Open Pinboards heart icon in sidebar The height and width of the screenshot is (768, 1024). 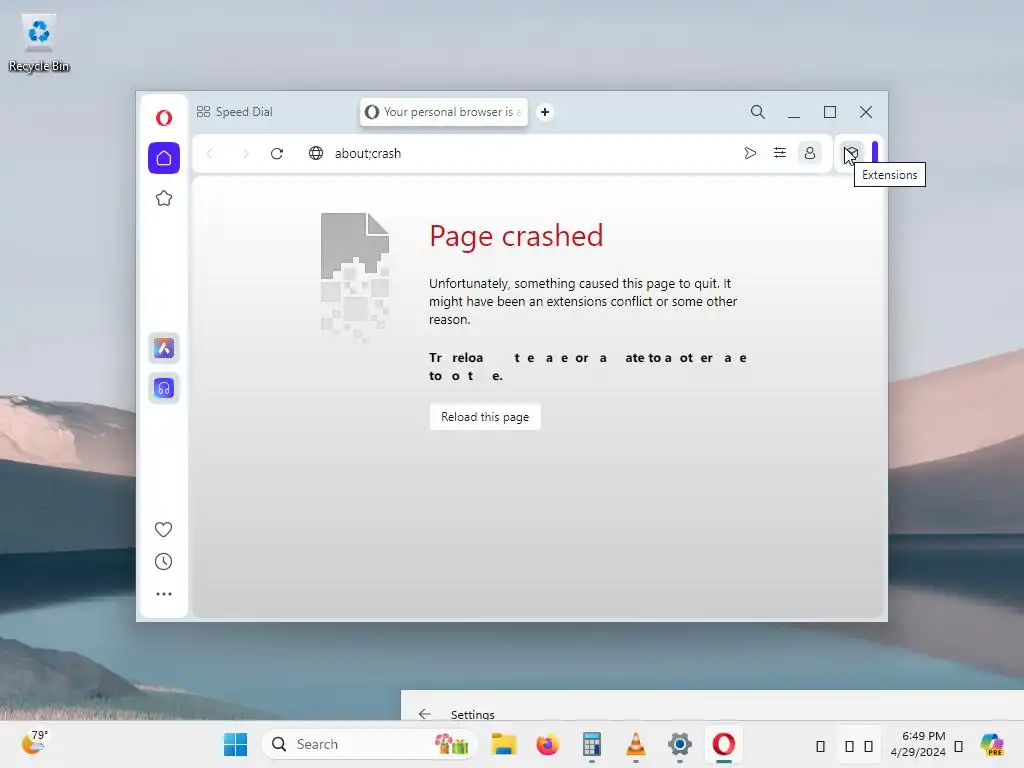point(163,529)
